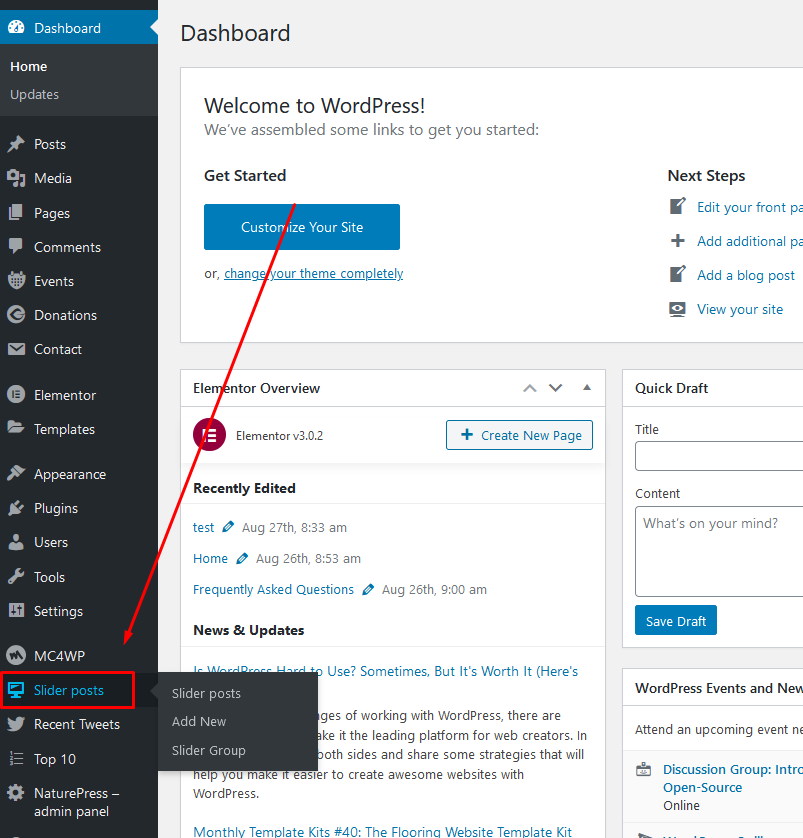The image size is (803, 838).
Task: Click the Elementor sidebar icon
Action: 16,395
